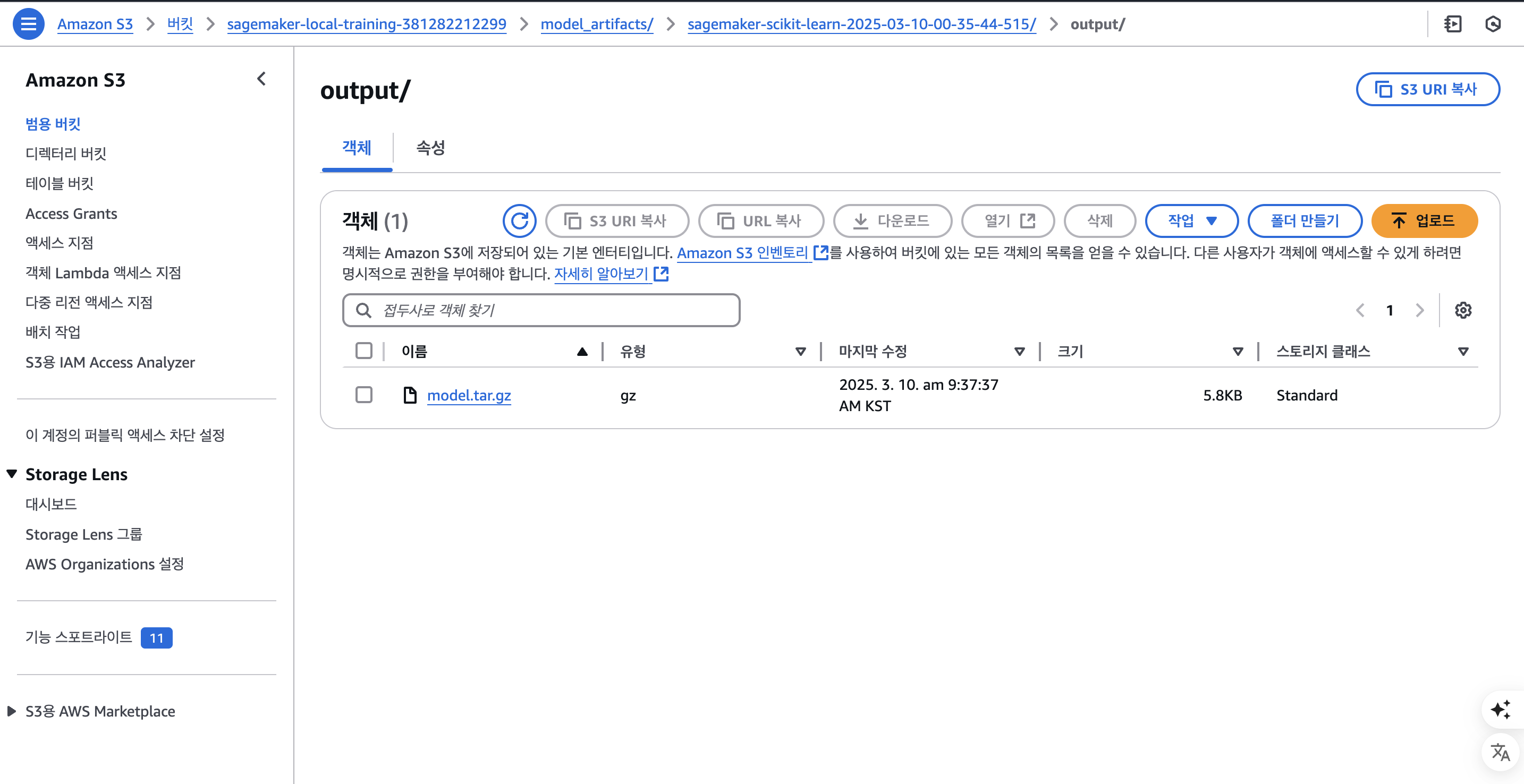
Task: Open 다중 리전 액세스 지점
Action: click(x=89, y=303)
